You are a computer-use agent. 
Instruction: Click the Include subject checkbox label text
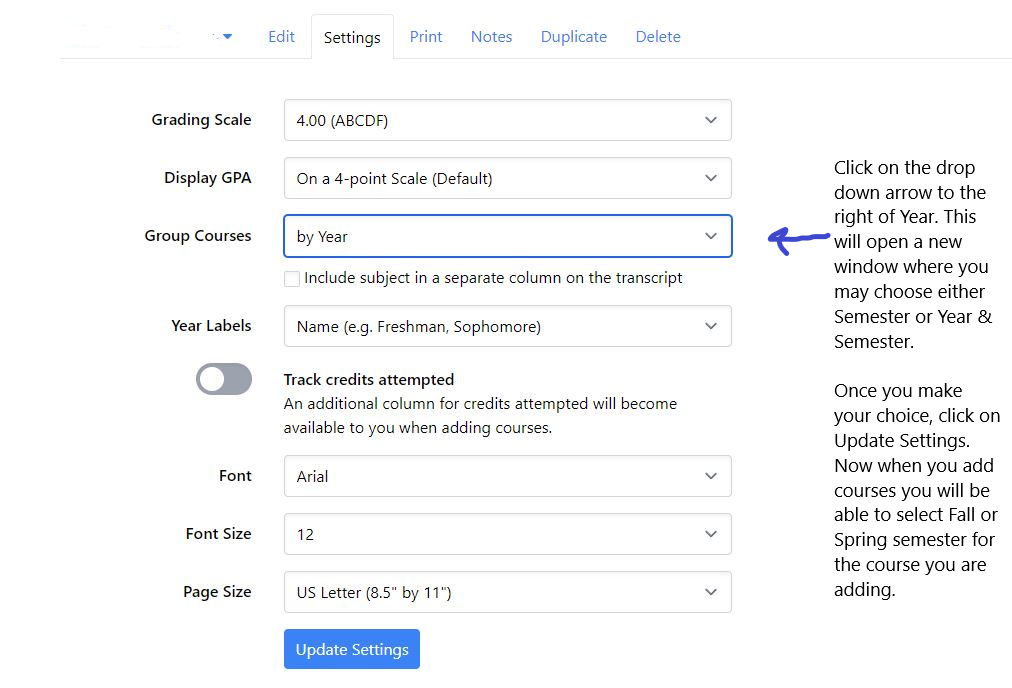pos(493,278)
